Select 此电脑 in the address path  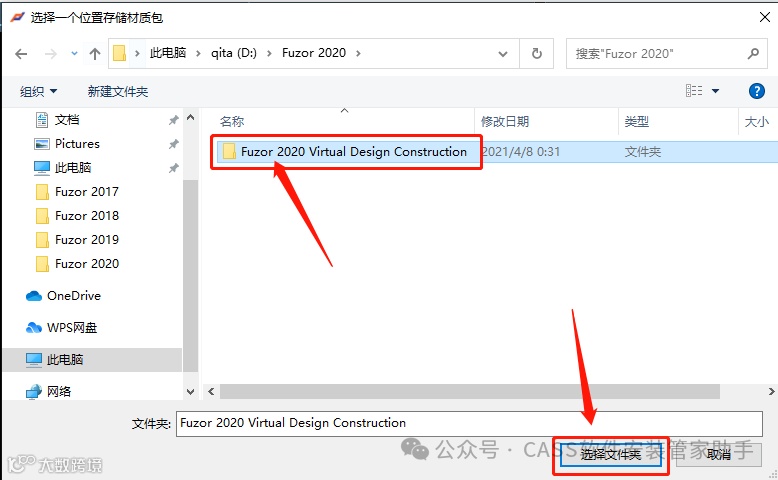click(x=168, y=53)
